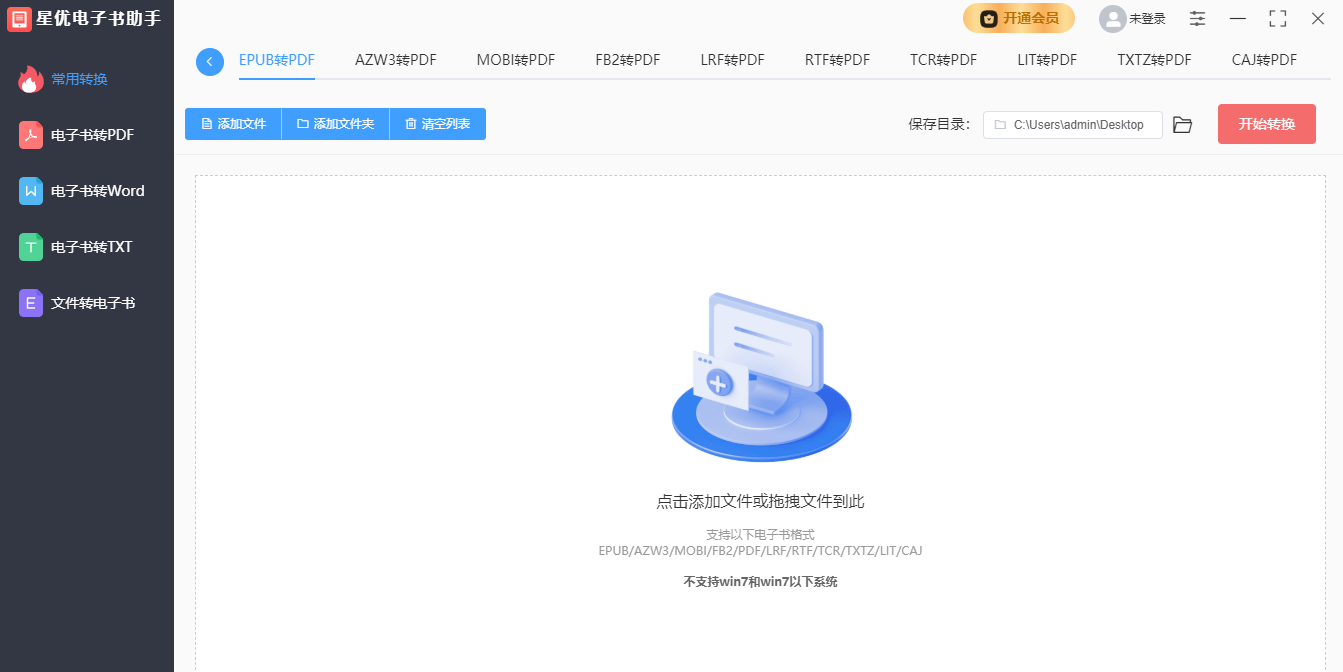The image size is (1343, 672).
Task: Close the application window
Action: tap(1318, 18)
